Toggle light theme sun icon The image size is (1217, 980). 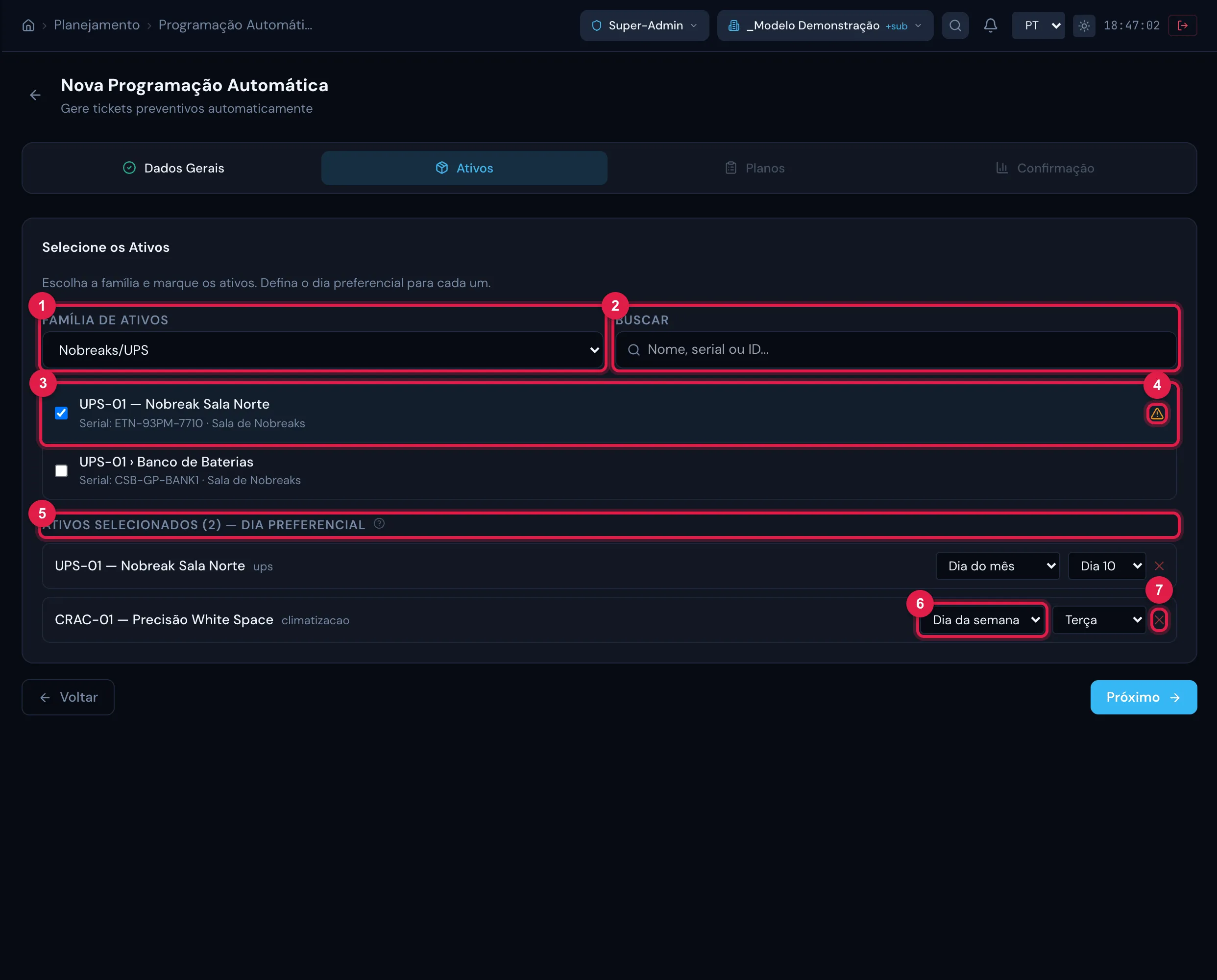[1084, 25]
